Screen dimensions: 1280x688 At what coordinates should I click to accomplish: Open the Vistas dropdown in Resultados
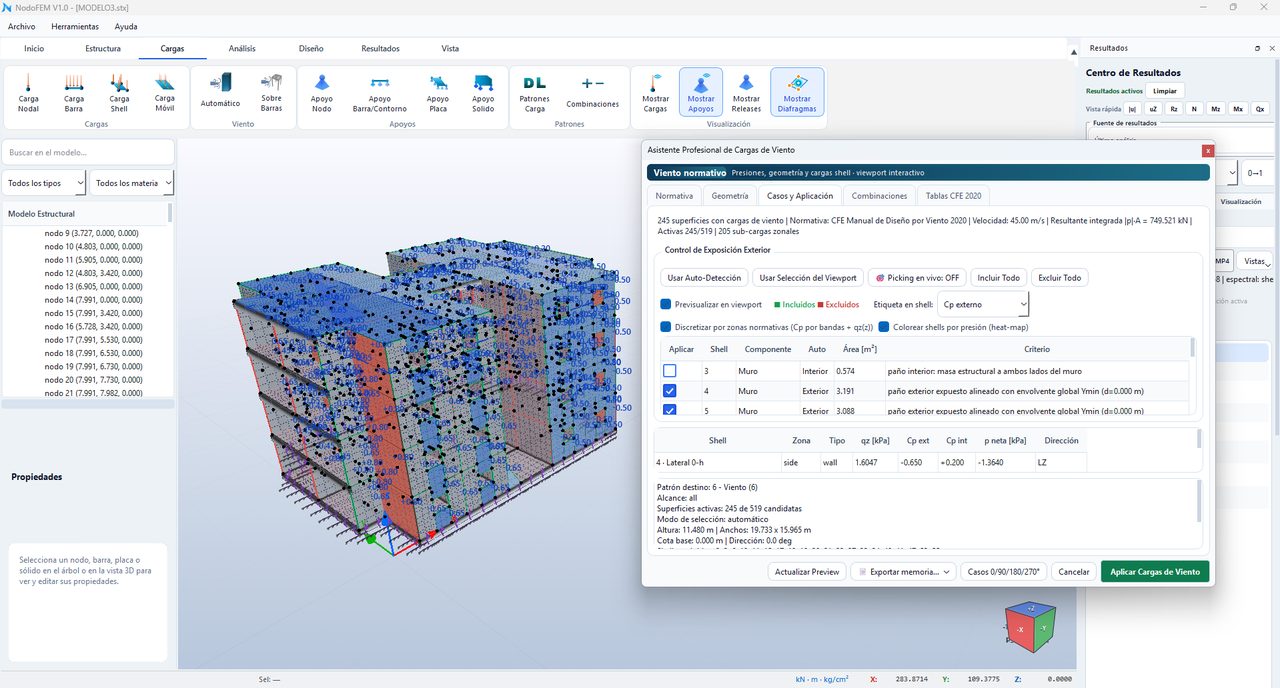[x=1254, y=261]
